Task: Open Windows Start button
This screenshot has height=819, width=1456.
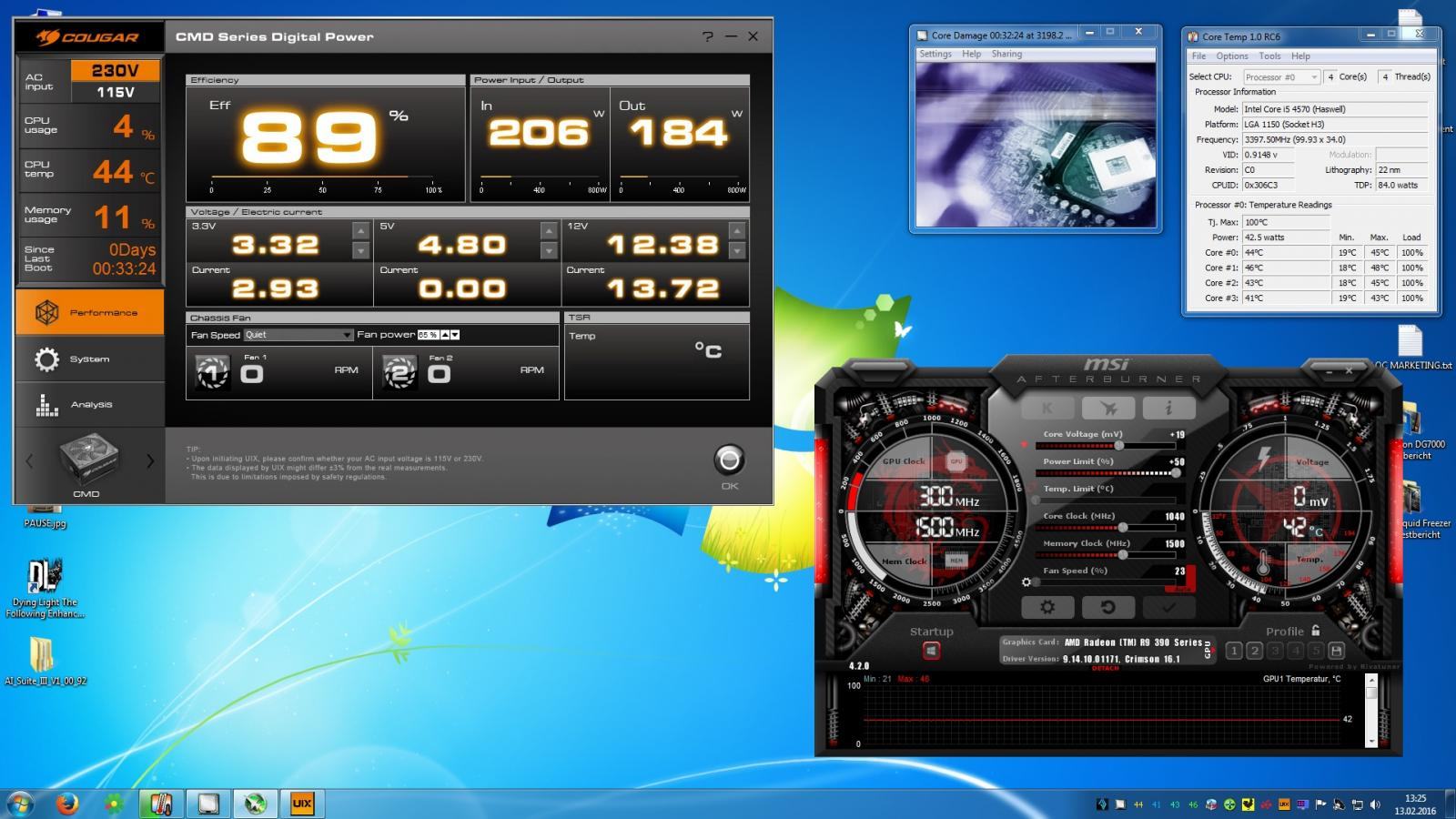Action: 20,804
